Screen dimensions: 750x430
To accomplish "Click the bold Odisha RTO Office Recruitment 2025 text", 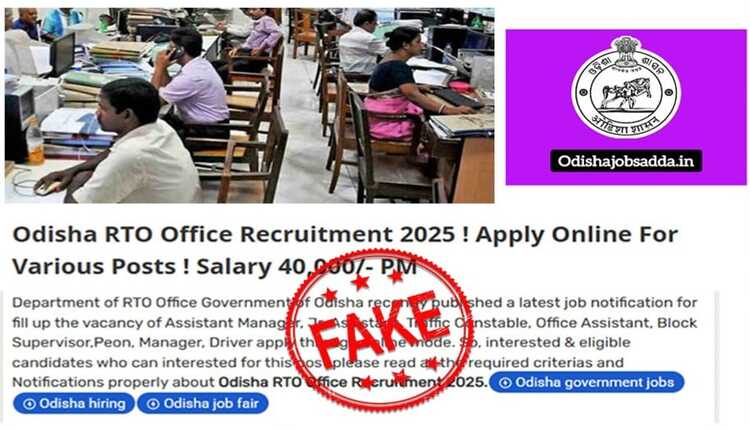I will [x=353, y=382].
